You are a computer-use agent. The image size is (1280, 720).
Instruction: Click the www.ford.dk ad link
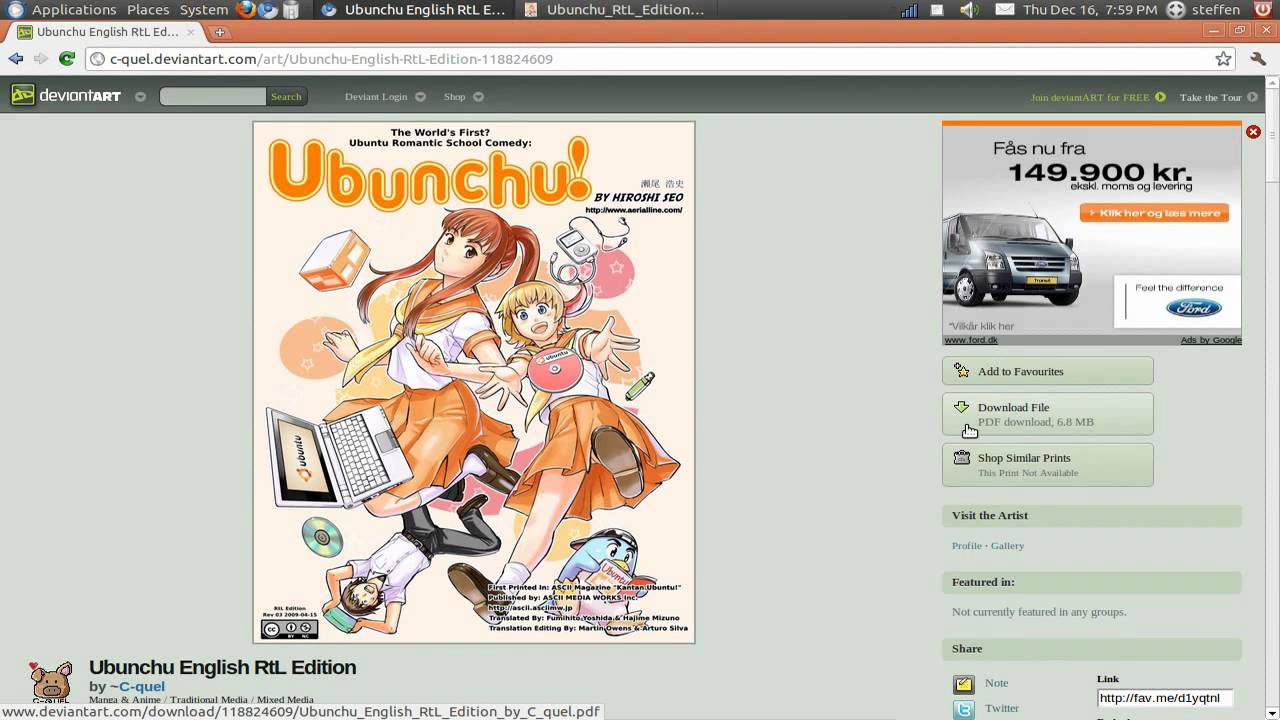point(971,340)
